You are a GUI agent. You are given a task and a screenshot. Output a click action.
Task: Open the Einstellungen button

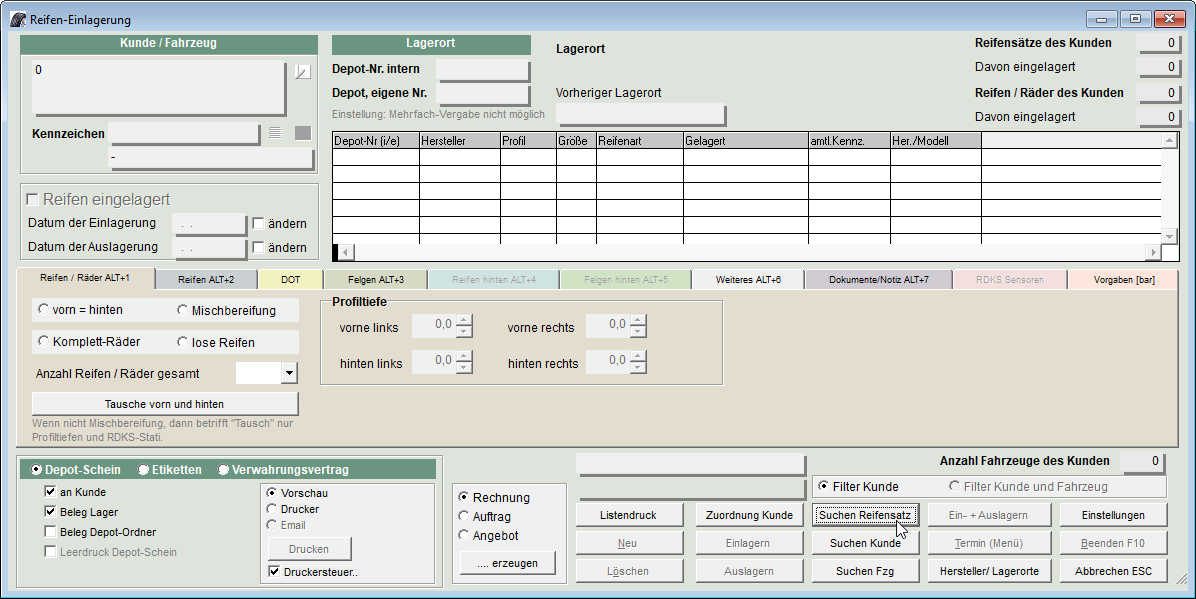click(1113, 515)
